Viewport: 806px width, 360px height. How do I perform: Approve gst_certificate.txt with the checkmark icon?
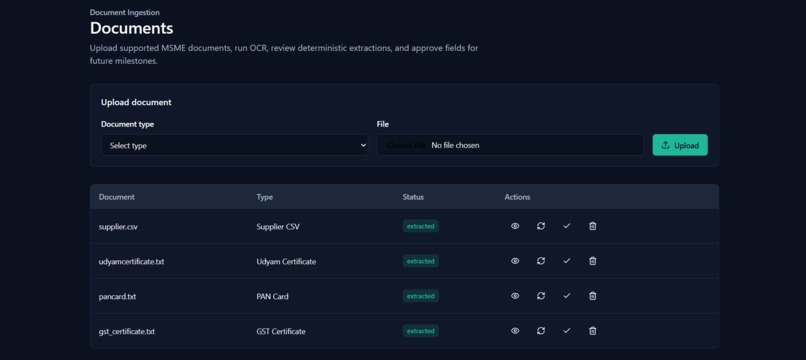(x=566, y=331)
